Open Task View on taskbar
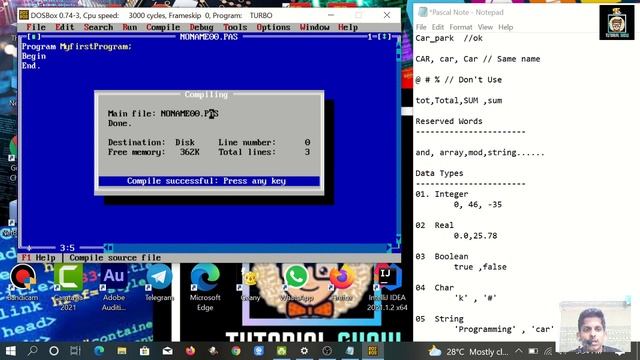This screenshot has height=360, width=640. click(76, 351)
